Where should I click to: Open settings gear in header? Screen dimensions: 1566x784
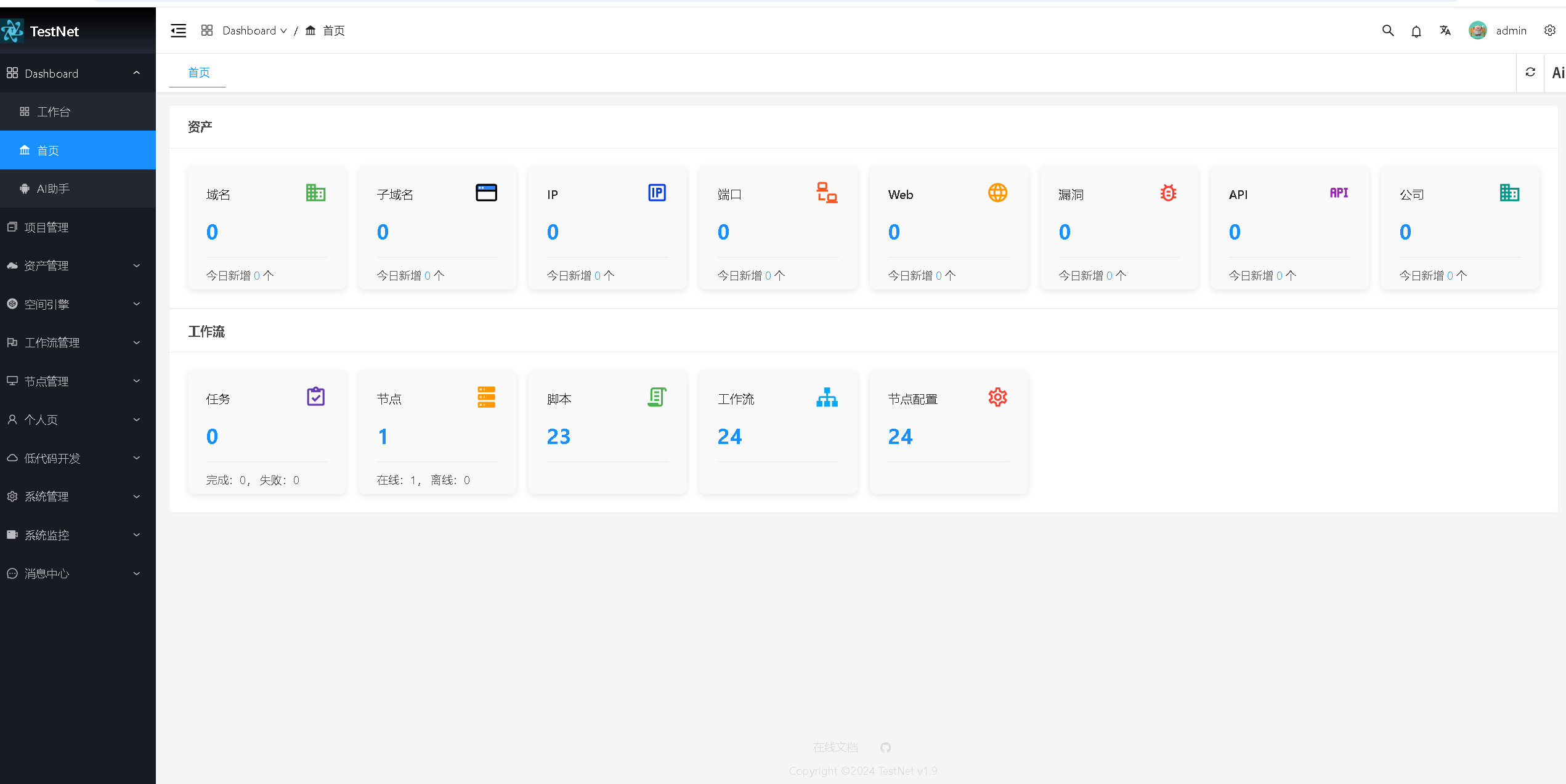point(1550,31)
